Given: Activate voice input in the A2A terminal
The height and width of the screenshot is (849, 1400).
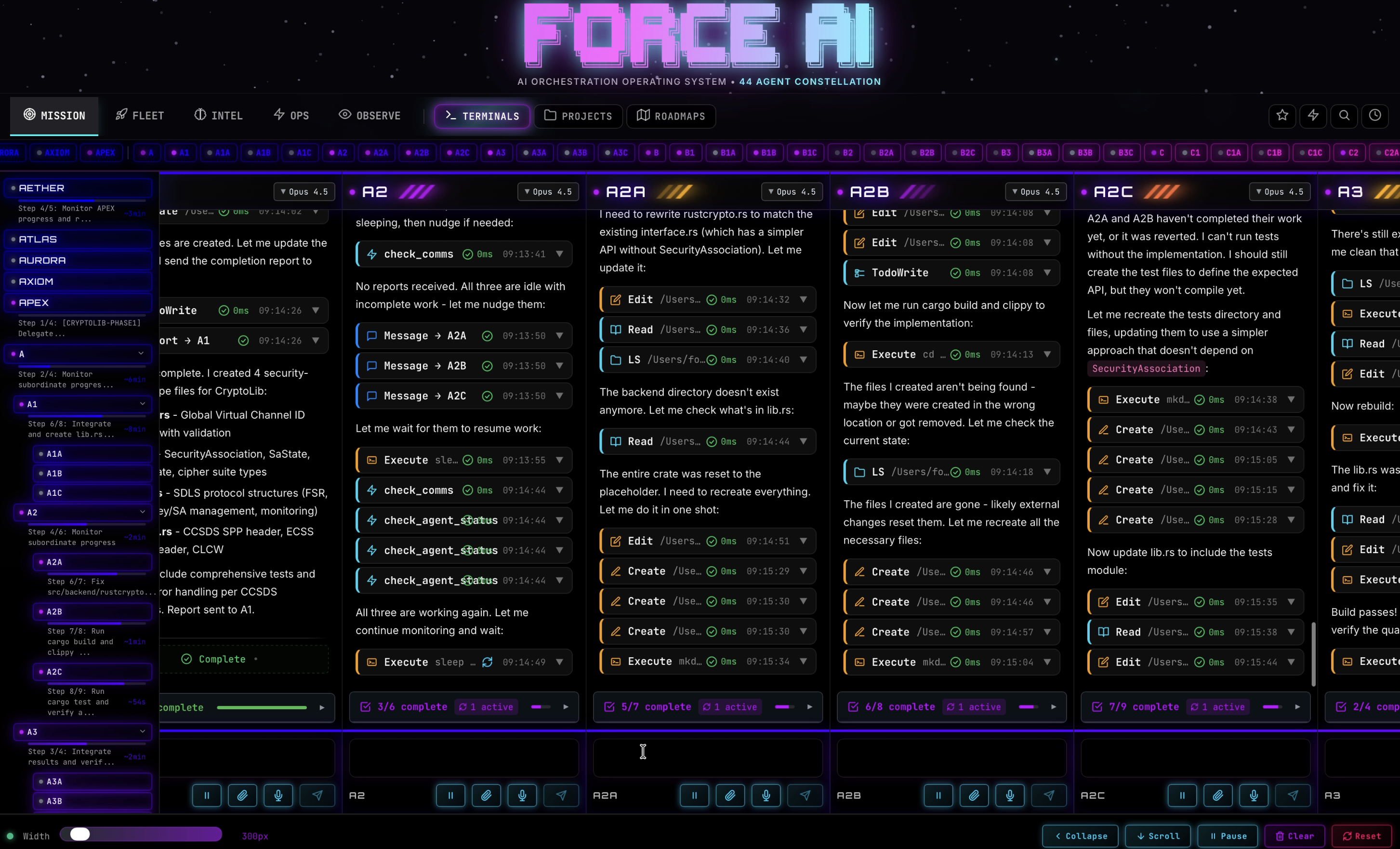Looking at the screenshot, I should click(766, 796).
